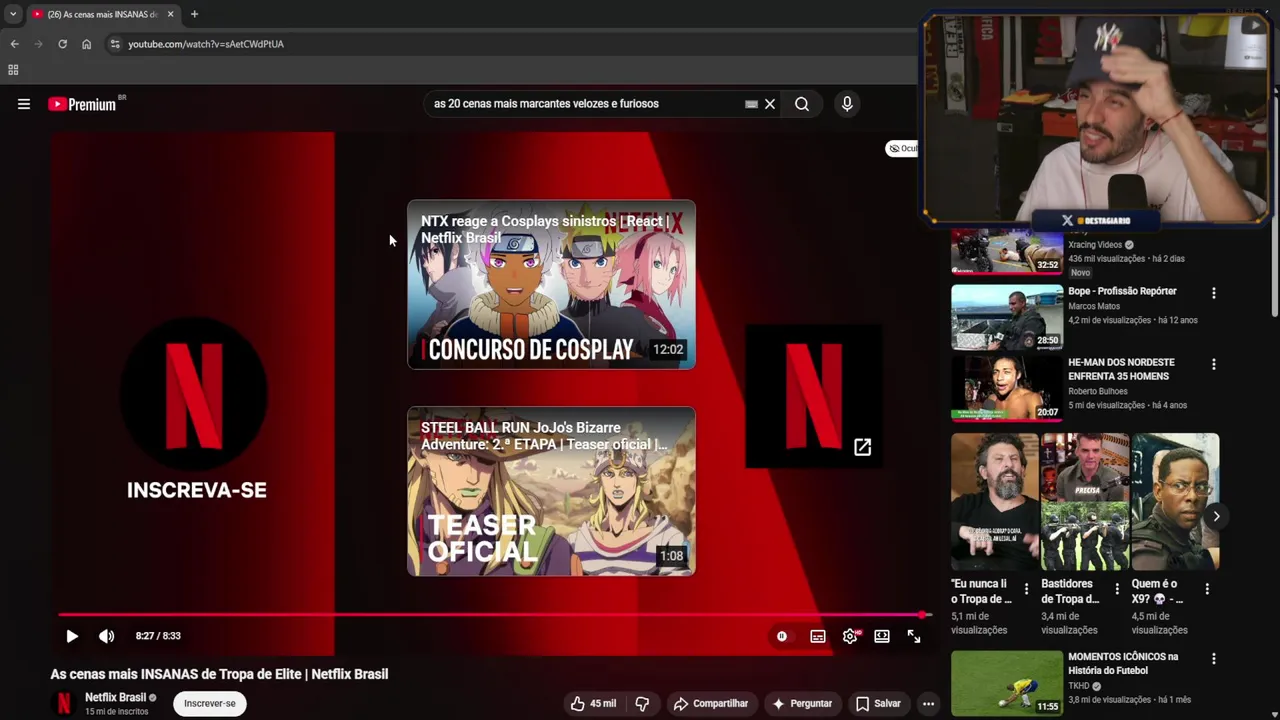The image size is (1280, 720).
Task: Go forward in the browser
Action: point(38,44)
